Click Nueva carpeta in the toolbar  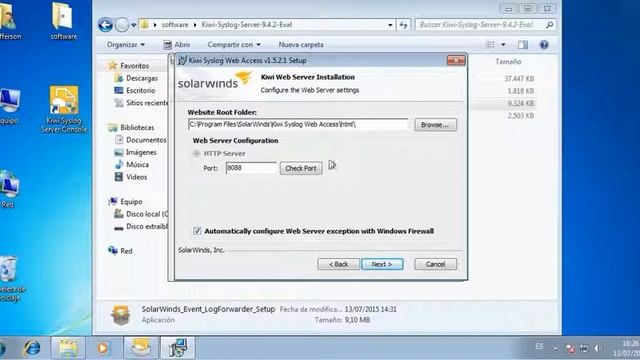tap(301, 44)
